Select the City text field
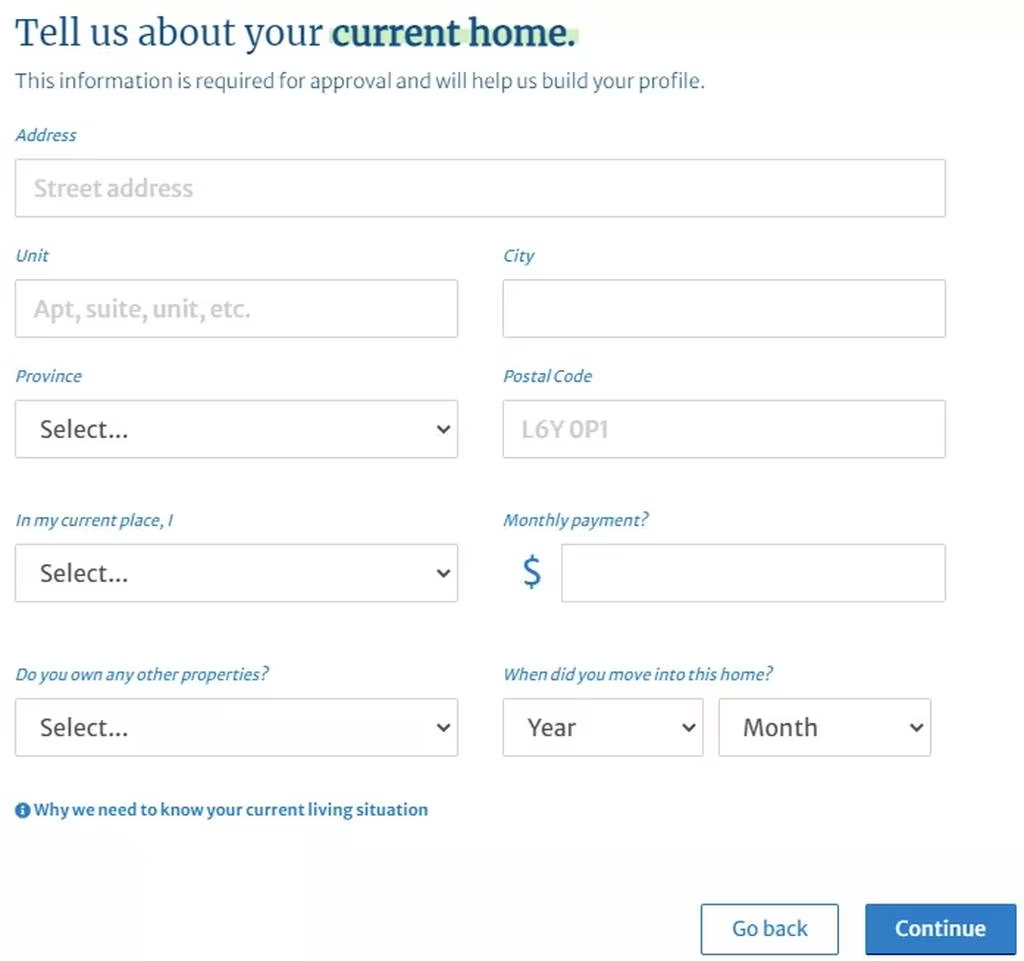This screenshot has width=1024, height=961. [x=724, y=309]
